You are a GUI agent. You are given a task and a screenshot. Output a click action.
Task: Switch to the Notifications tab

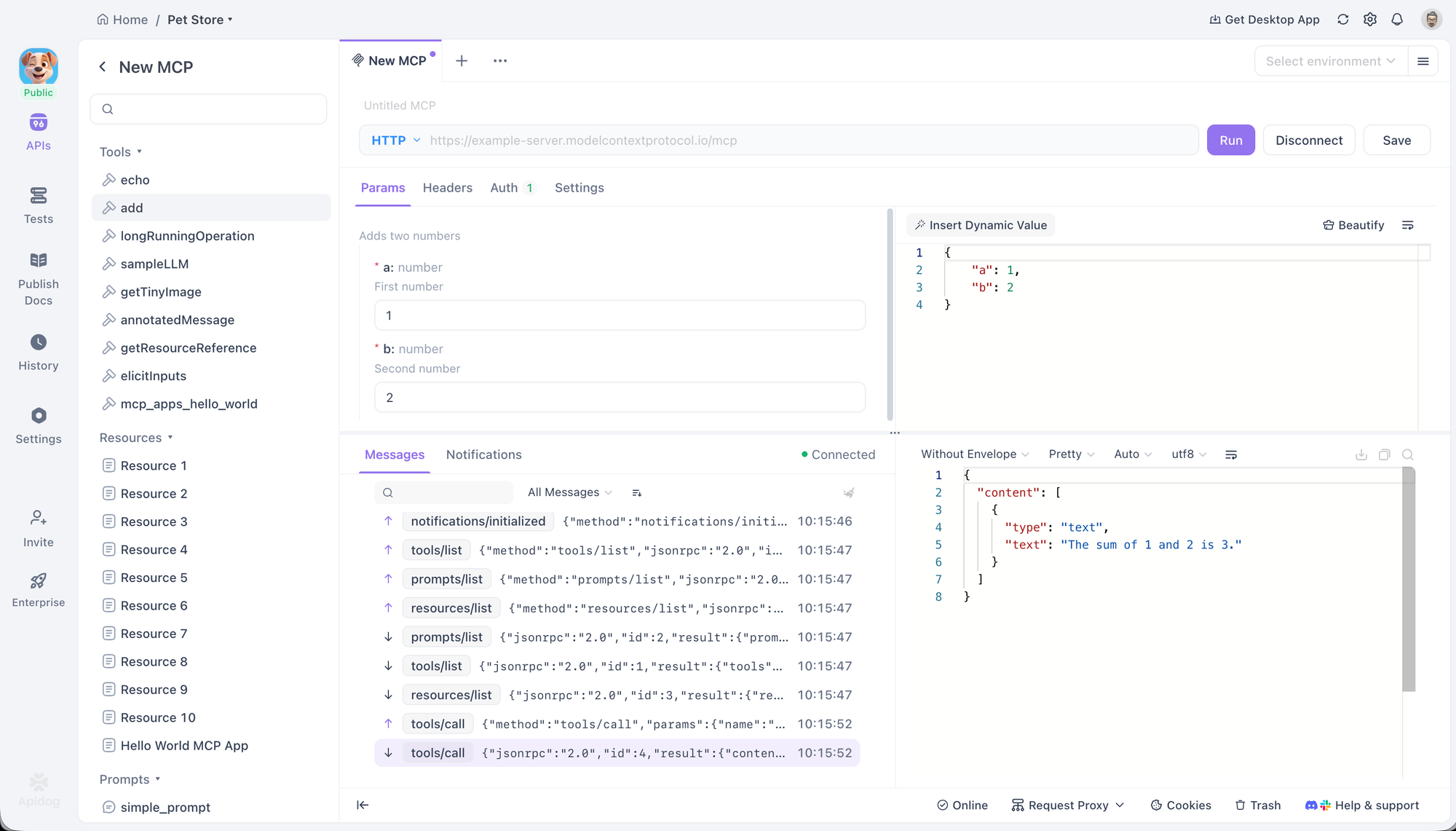tap(483, 454)
